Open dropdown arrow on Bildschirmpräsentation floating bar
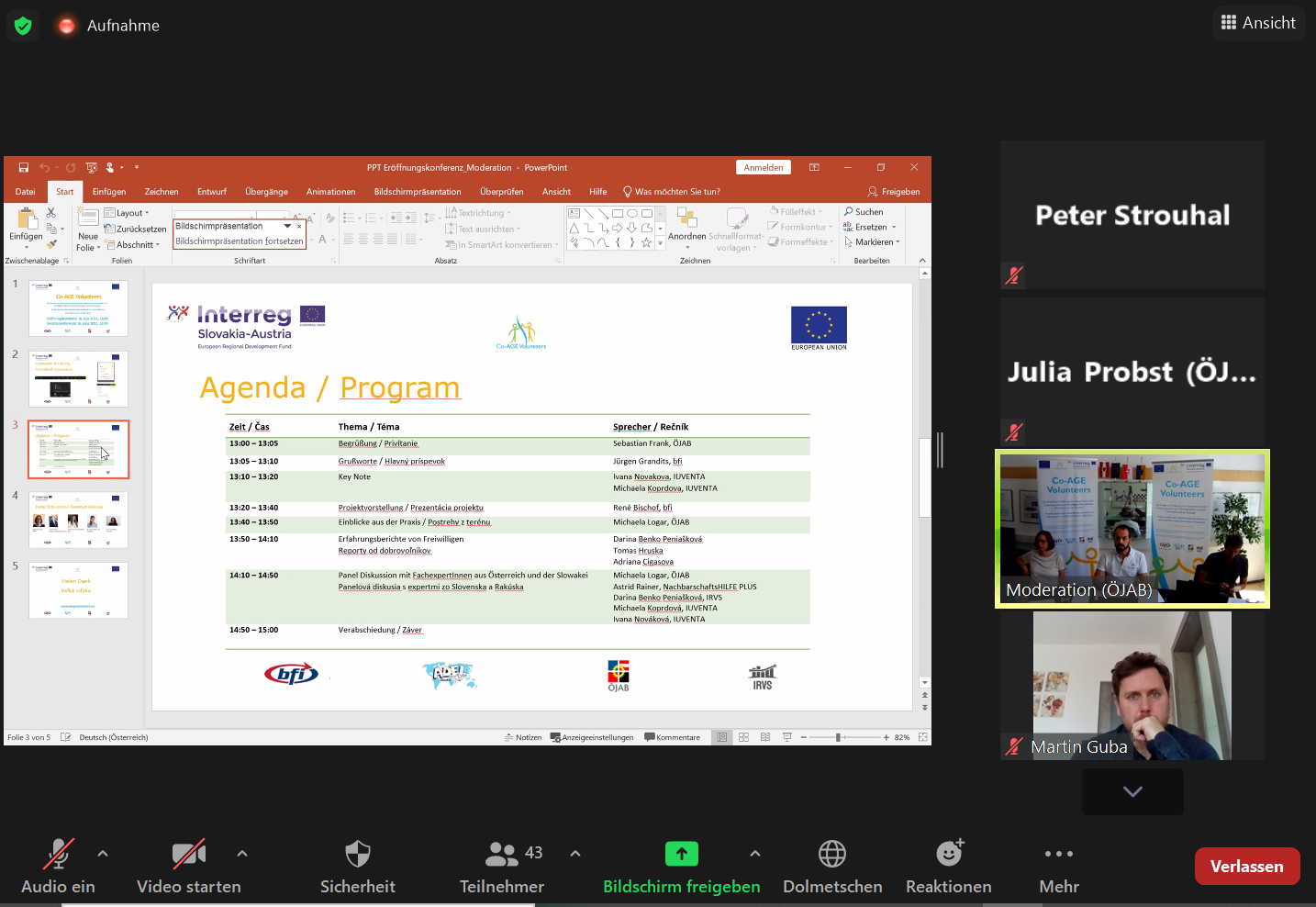The height and width of the screenshot is (907, 1316). pos(287,226)
